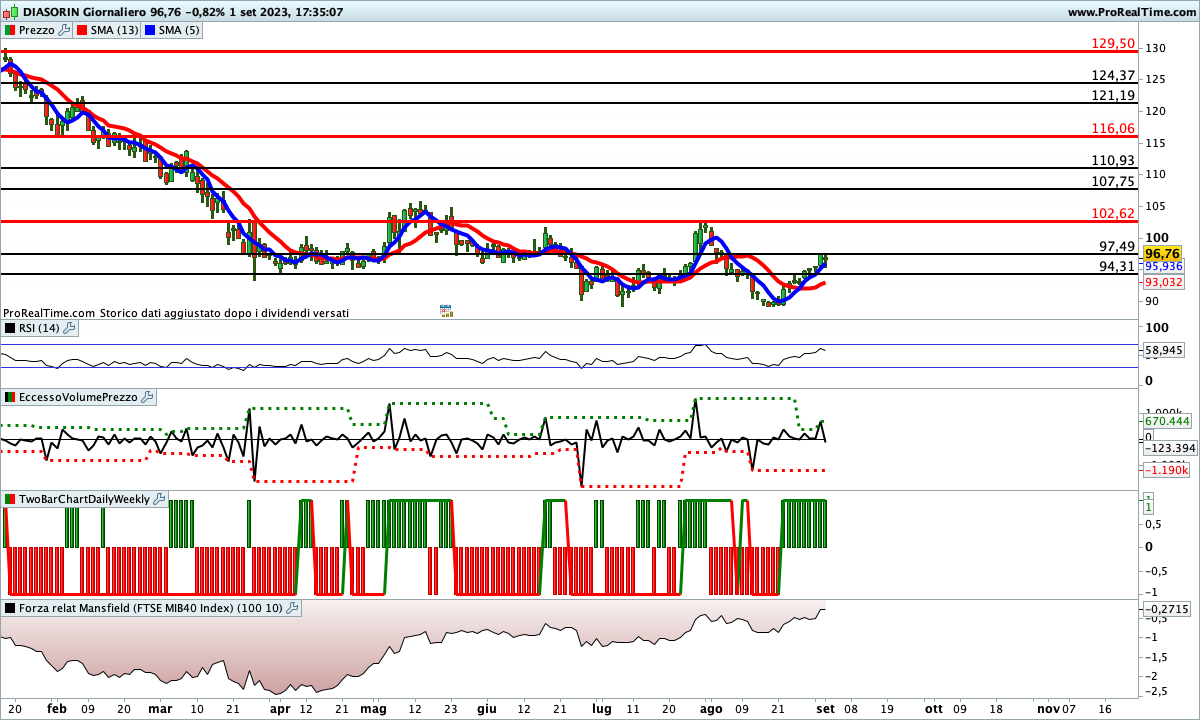Click the Storico dati aggiustato dividendi note
The height and width of the screenshot is (720, 1200).
[x=224, y=313]
